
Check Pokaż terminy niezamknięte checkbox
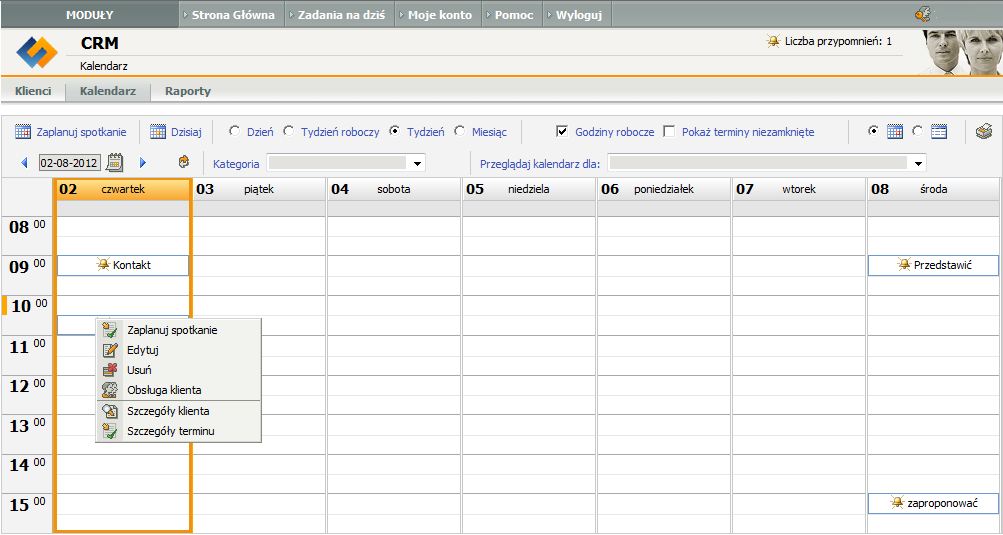point(669,132)
